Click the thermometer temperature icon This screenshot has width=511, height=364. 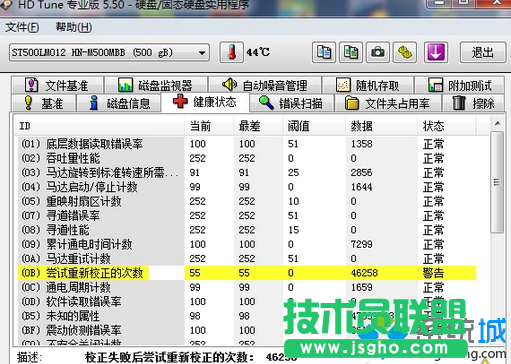(x=232, y=52)
